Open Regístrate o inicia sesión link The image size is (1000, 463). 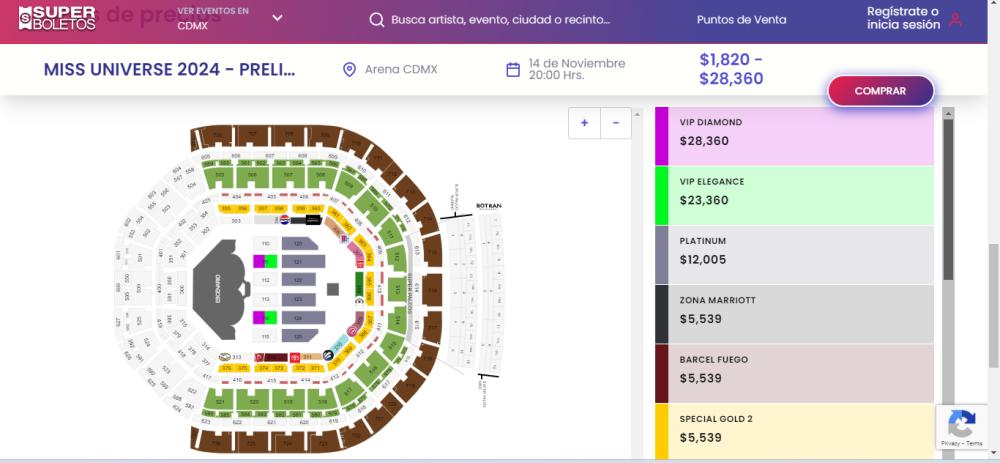[903, 18]
